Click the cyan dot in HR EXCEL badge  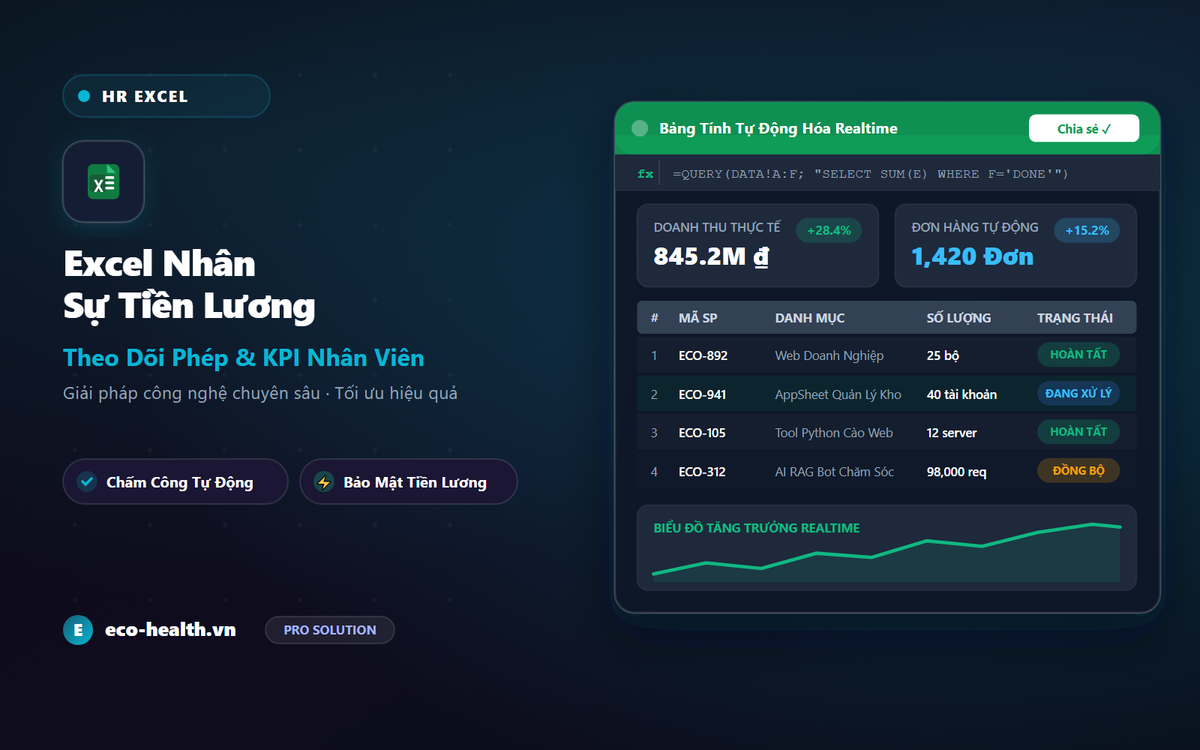click(x=84, y=96)
